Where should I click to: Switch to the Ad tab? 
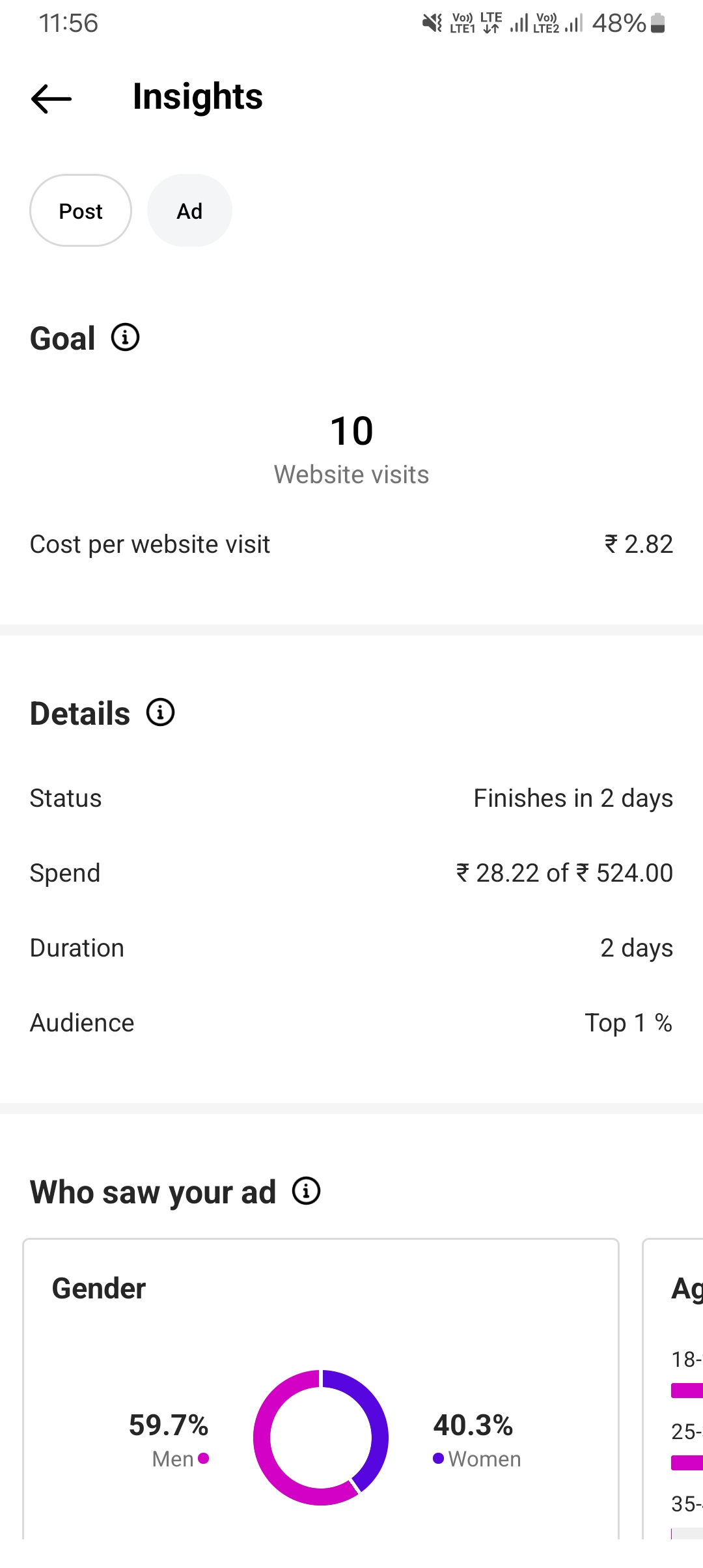(189, 211)
